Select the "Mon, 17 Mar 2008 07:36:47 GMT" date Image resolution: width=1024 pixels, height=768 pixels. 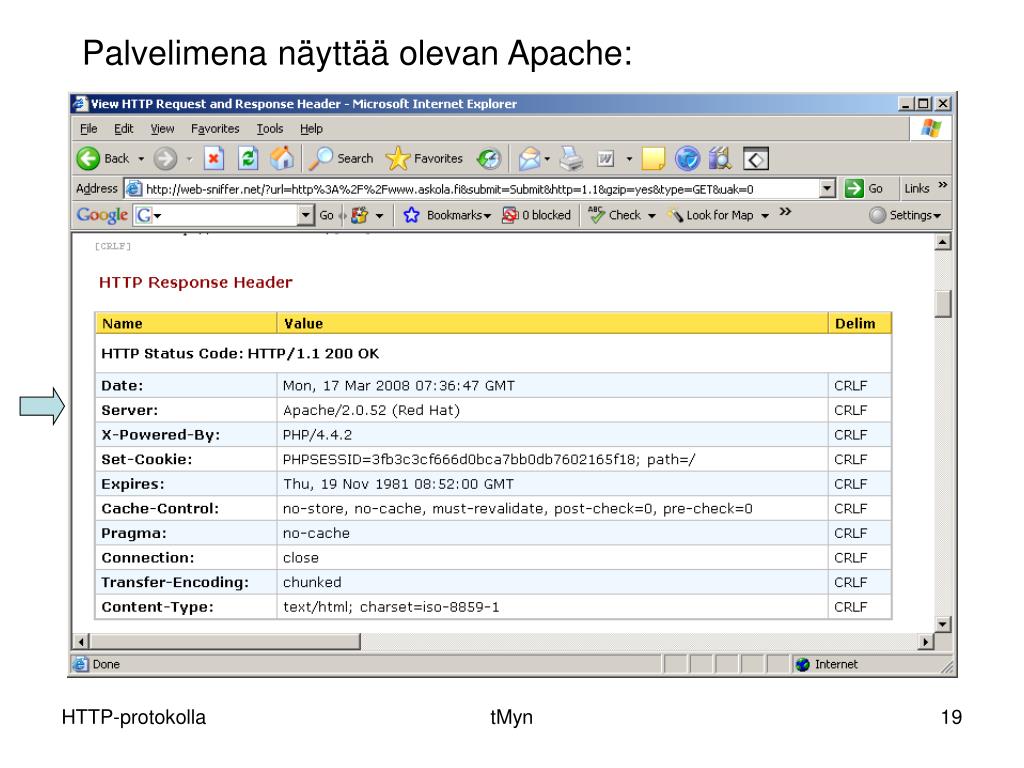tap(398, 386)
